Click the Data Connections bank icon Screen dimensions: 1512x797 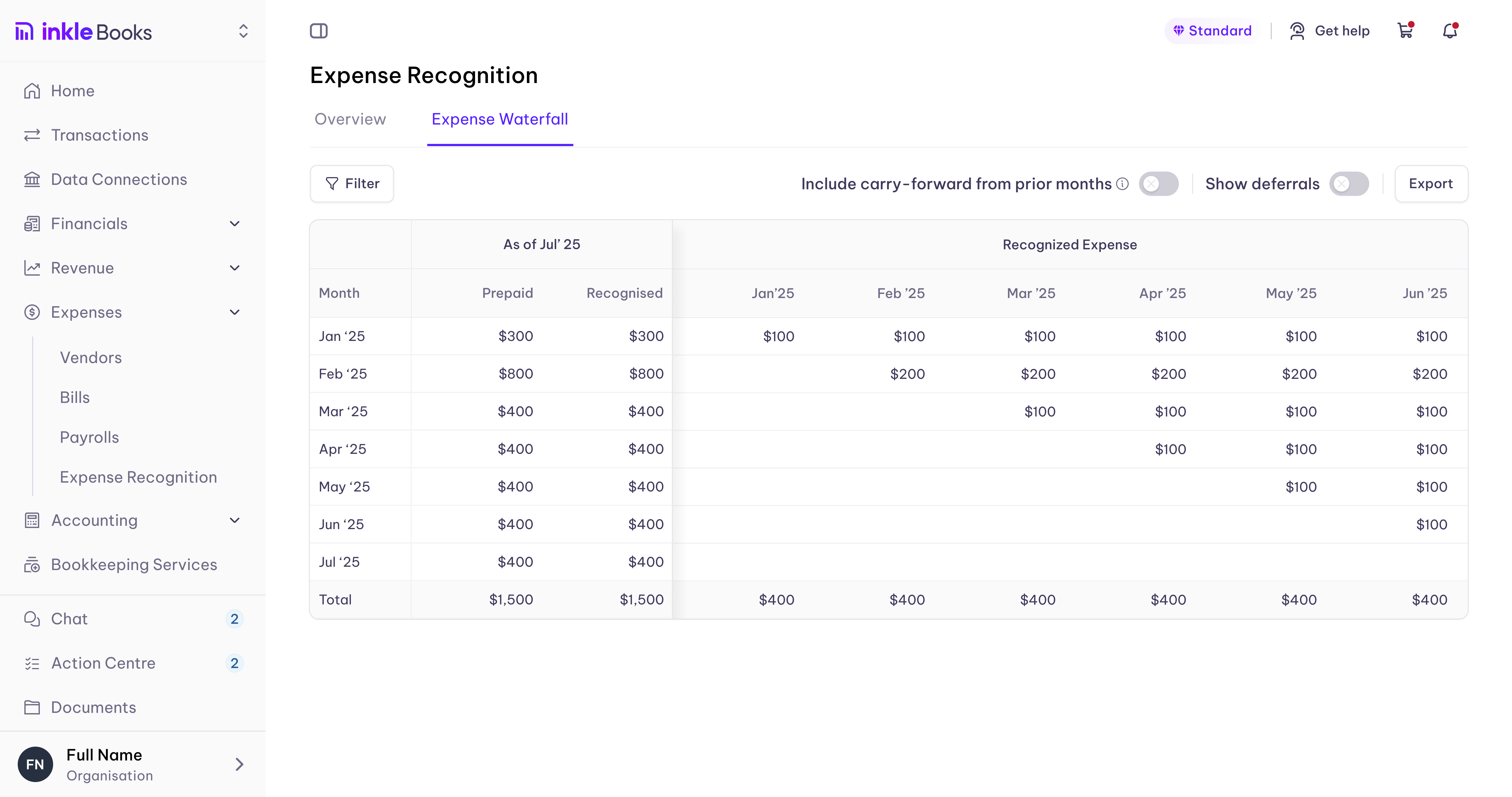pos(32,180)
